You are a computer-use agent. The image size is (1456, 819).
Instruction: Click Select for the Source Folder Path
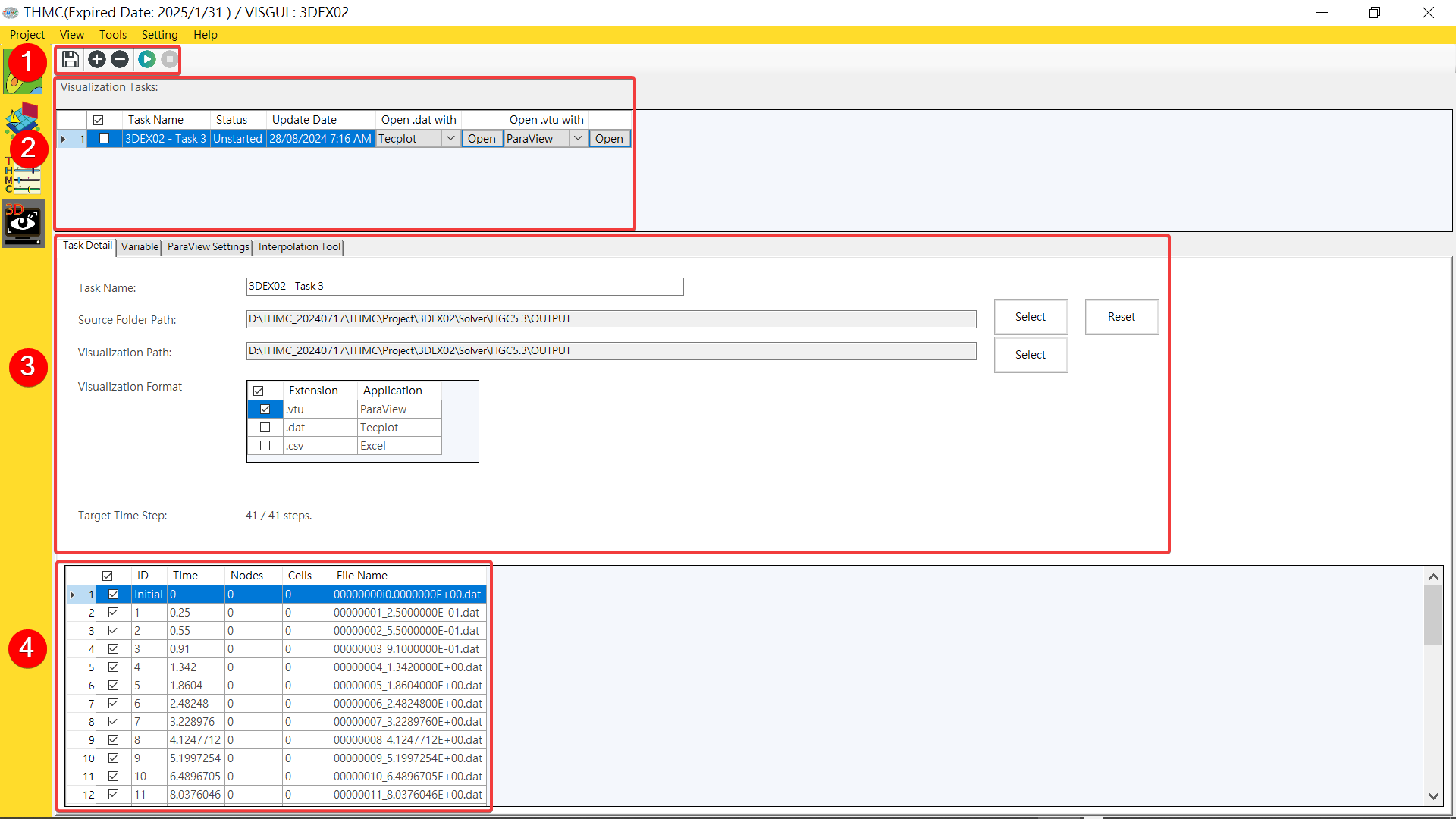tap(1031, 317)
